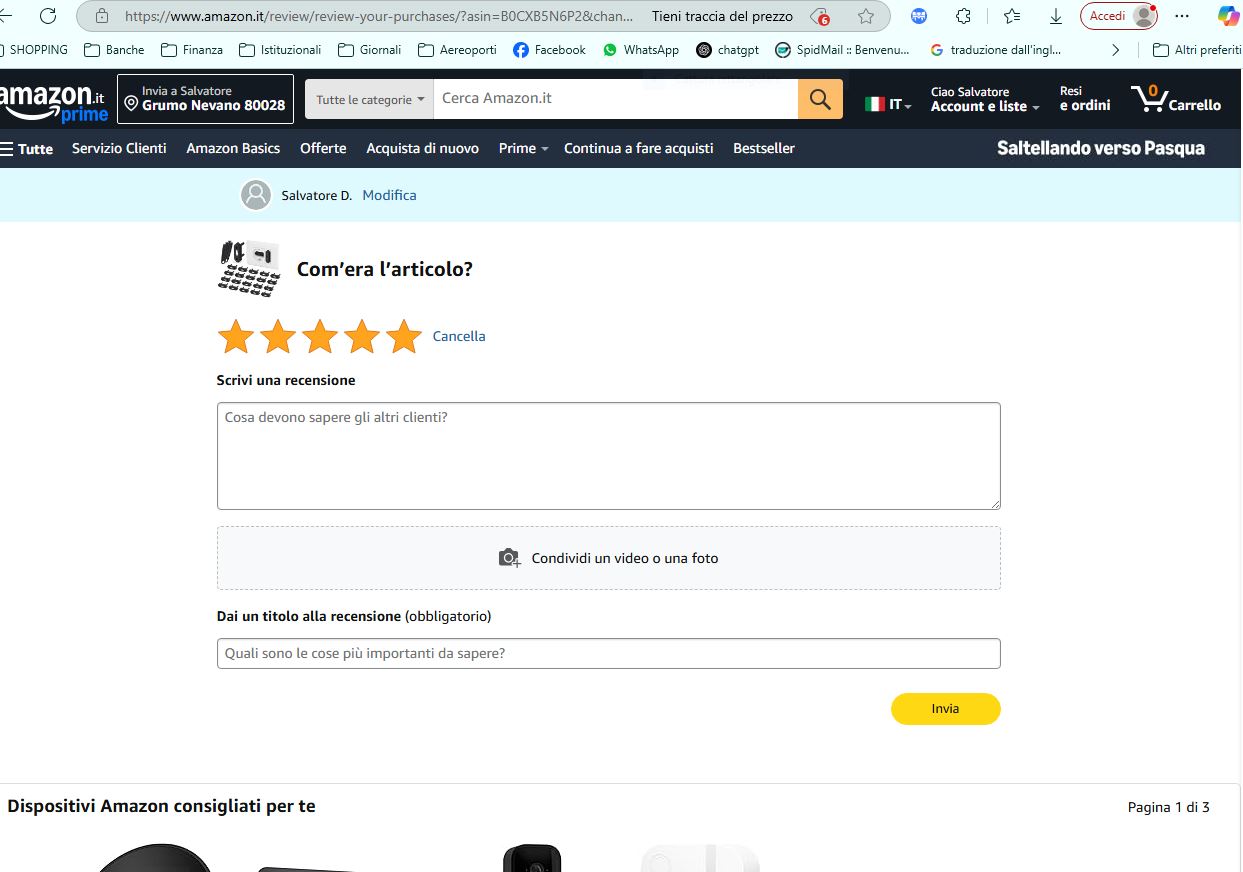Open Bestseller navigation item
Image resolution: width=1243 pixels, height=872 pixels.
764,148
